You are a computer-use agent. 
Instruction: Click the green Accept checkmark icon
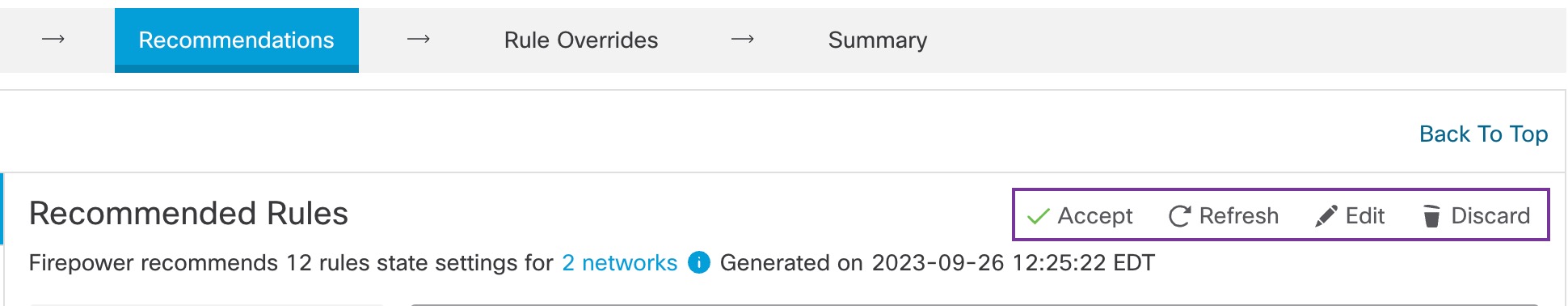1038,216
